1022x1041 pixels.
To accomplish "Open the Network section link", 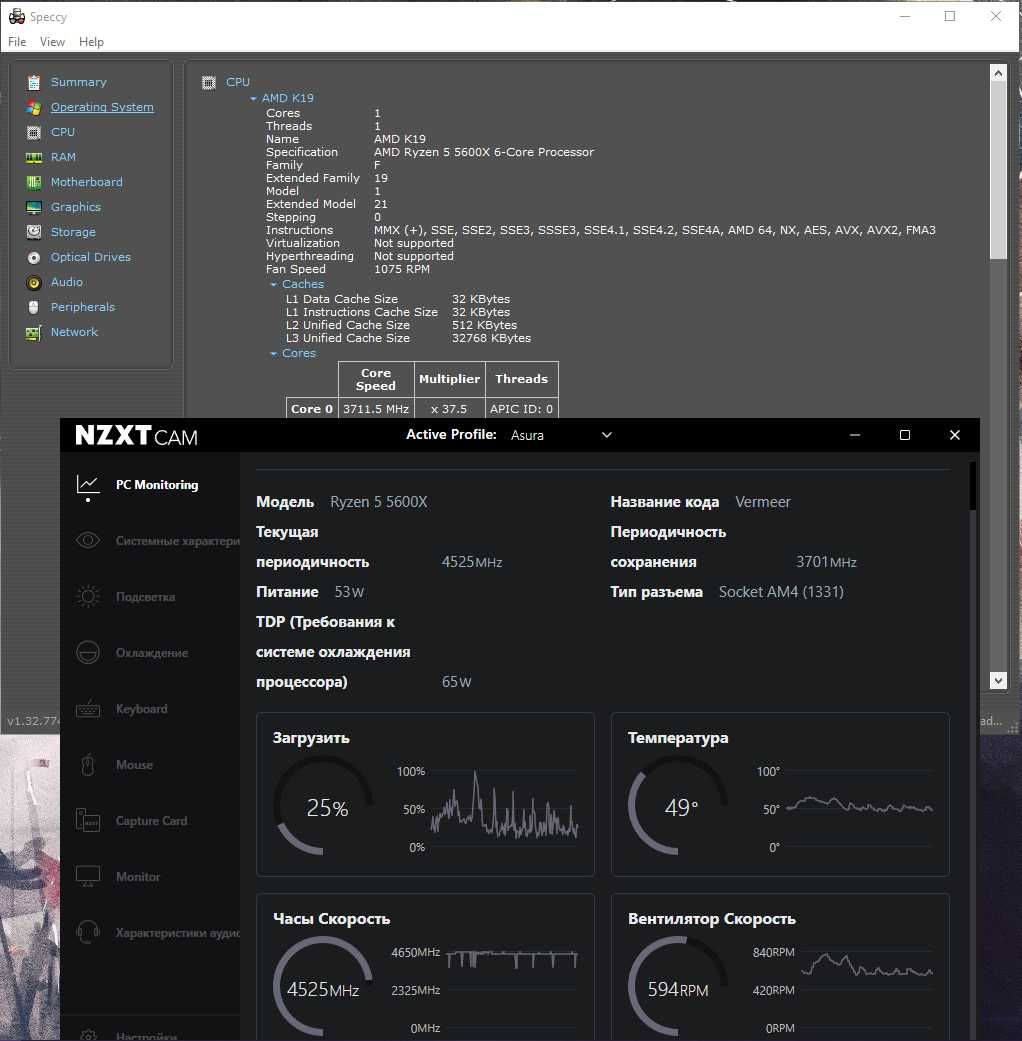I will (x=74, y=332).
